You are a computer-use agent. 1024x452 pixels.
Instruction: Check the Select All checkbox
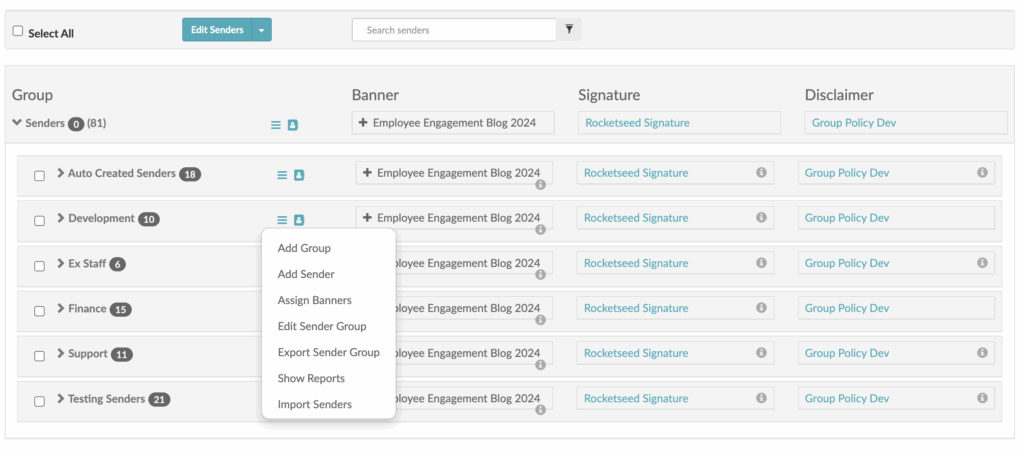pos(18,31)
